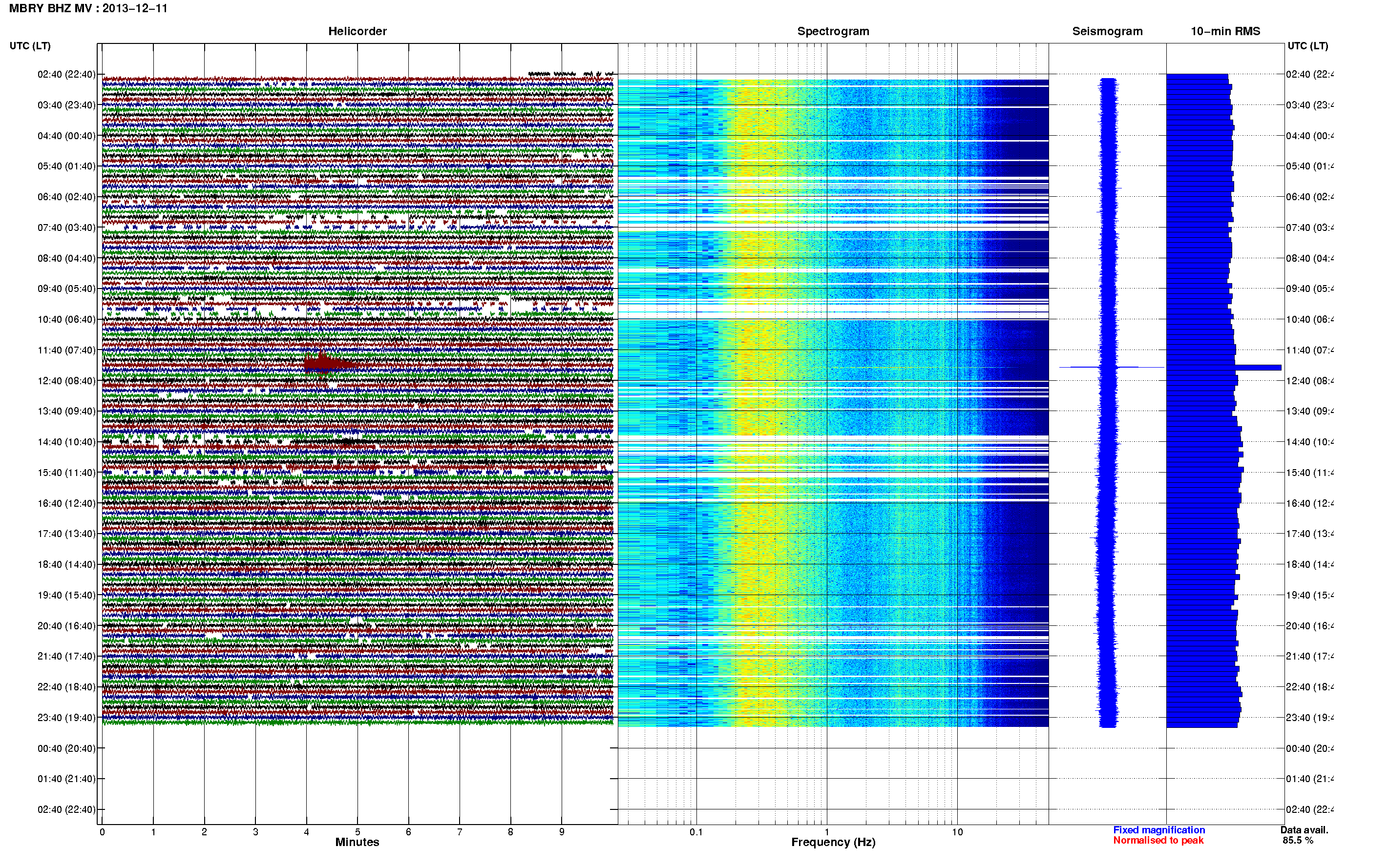1389x868 pixels.
Task: Click the '09:40 (05:40)' left time label
Action: (66, 289)
